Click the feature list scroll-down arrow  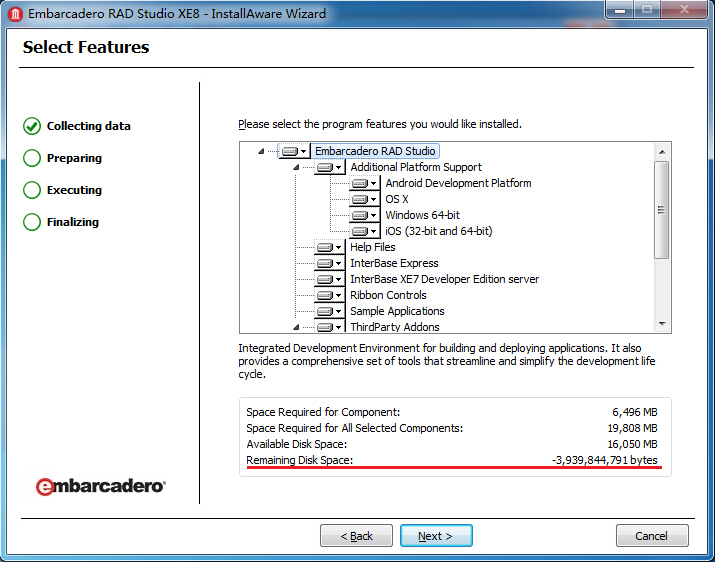tap(662, 324)
